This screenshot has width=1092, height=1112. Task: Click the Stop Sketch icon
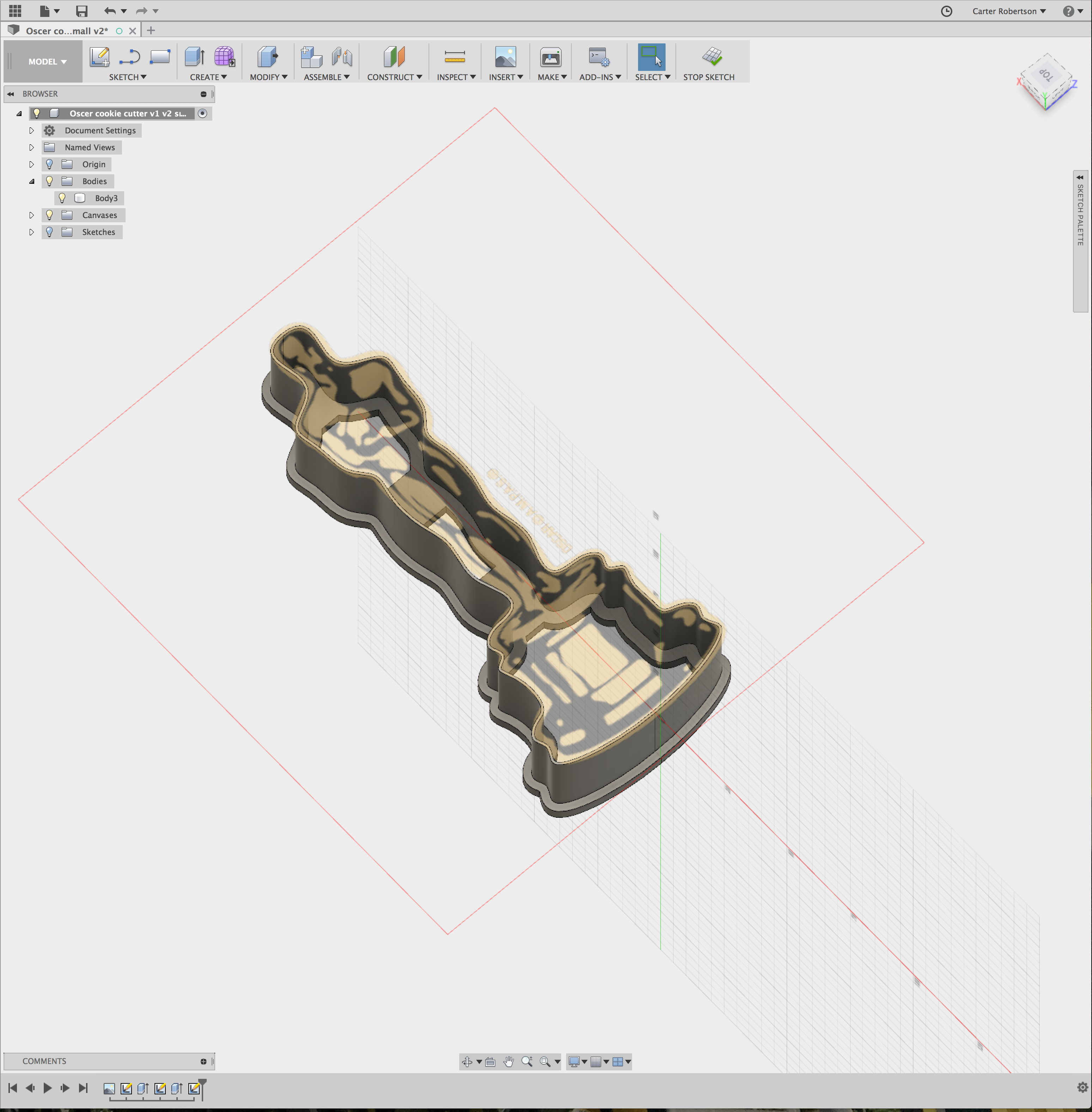coord(712,56)
